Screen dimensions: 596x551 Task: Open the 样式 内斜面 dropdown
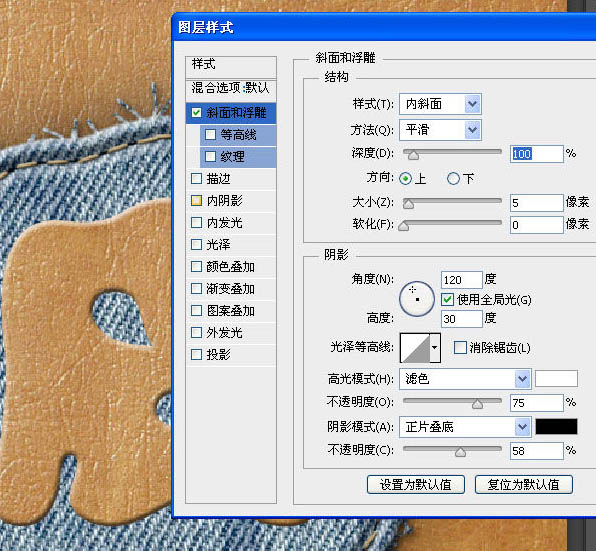click(440, 104)
